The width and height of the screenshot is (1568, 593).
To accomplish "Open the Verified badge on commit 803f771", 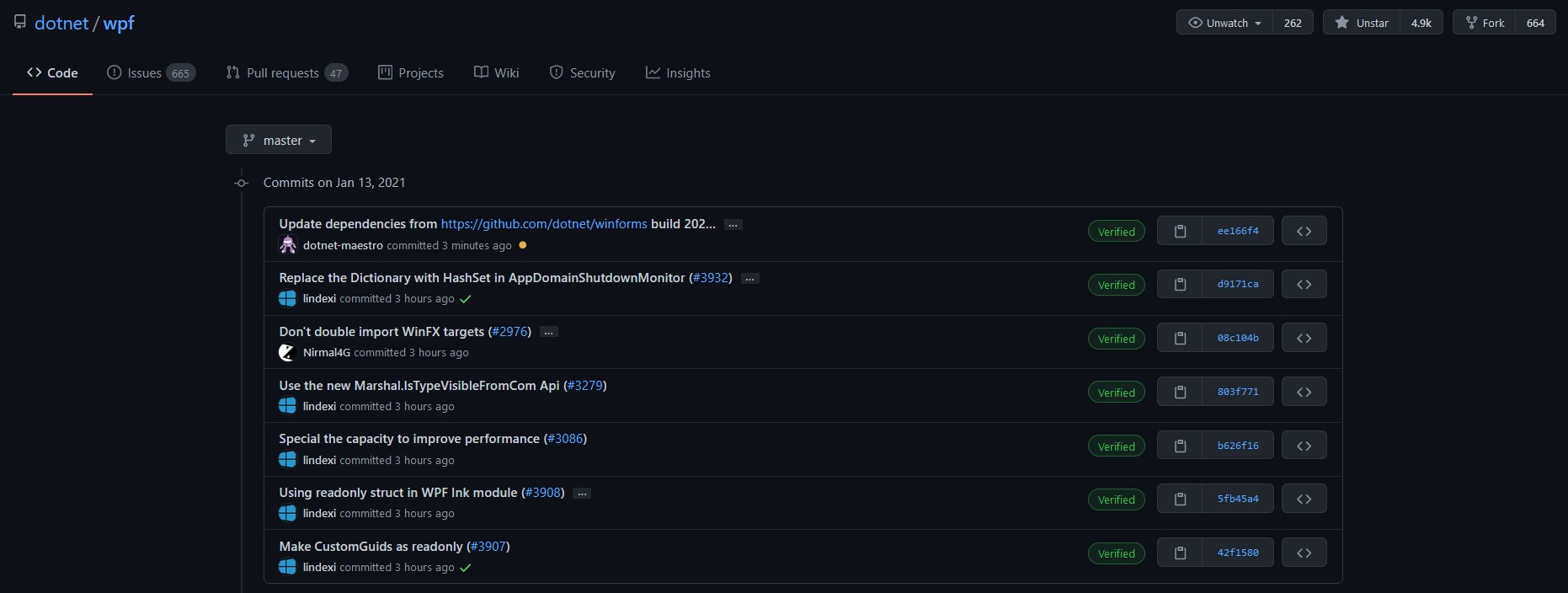I will (x=1116, y=393).
